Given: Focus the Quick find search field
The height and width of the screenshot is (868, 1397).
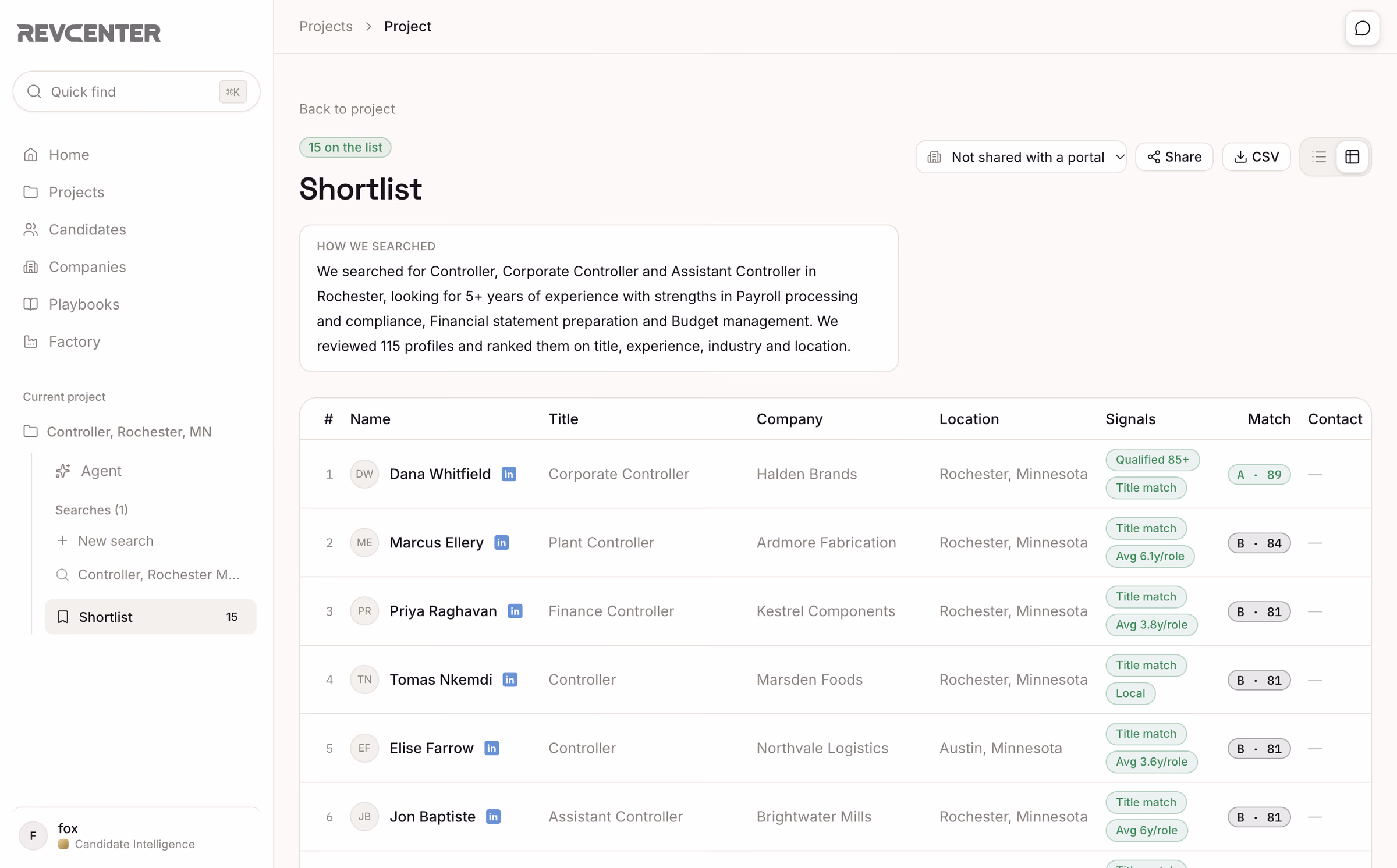Looking at the screenshot, I should 136,91.
